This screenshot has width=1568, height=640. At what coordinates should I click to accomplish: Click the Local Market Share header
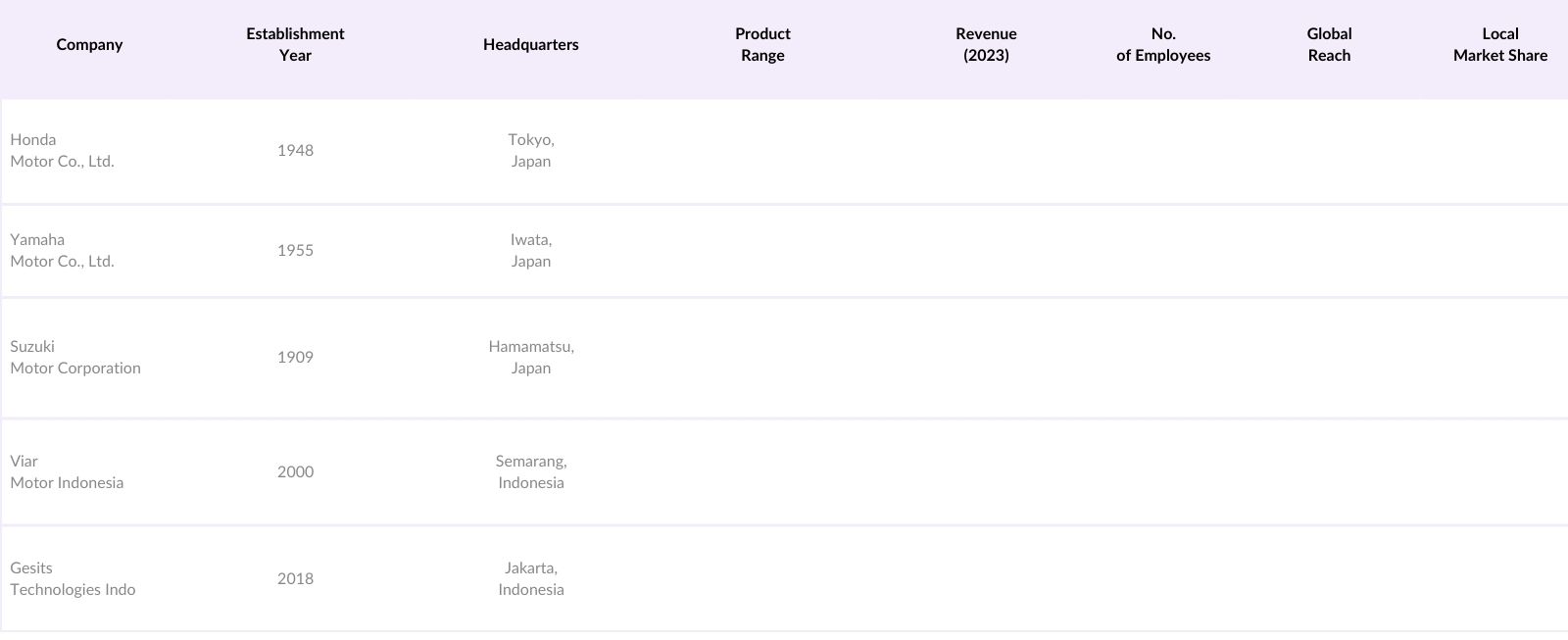point(1499,44)
